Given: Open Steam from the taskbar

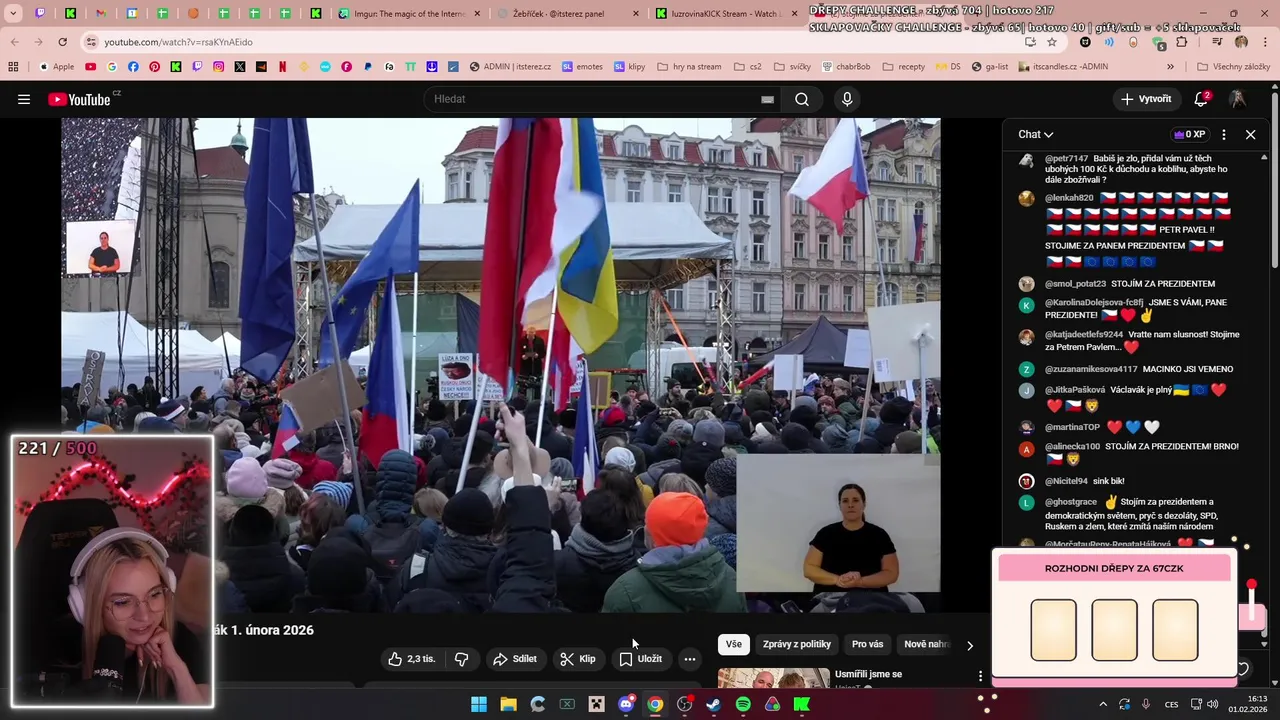Looking at the screenshot, I should [713, 704].
